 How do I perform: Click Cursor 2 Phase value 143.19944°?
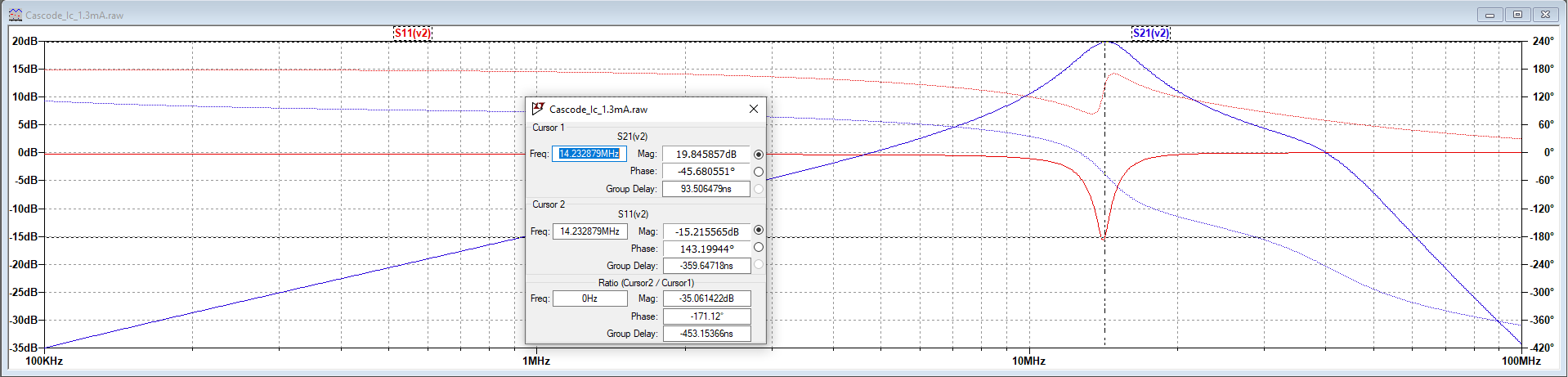coord(706,249)
